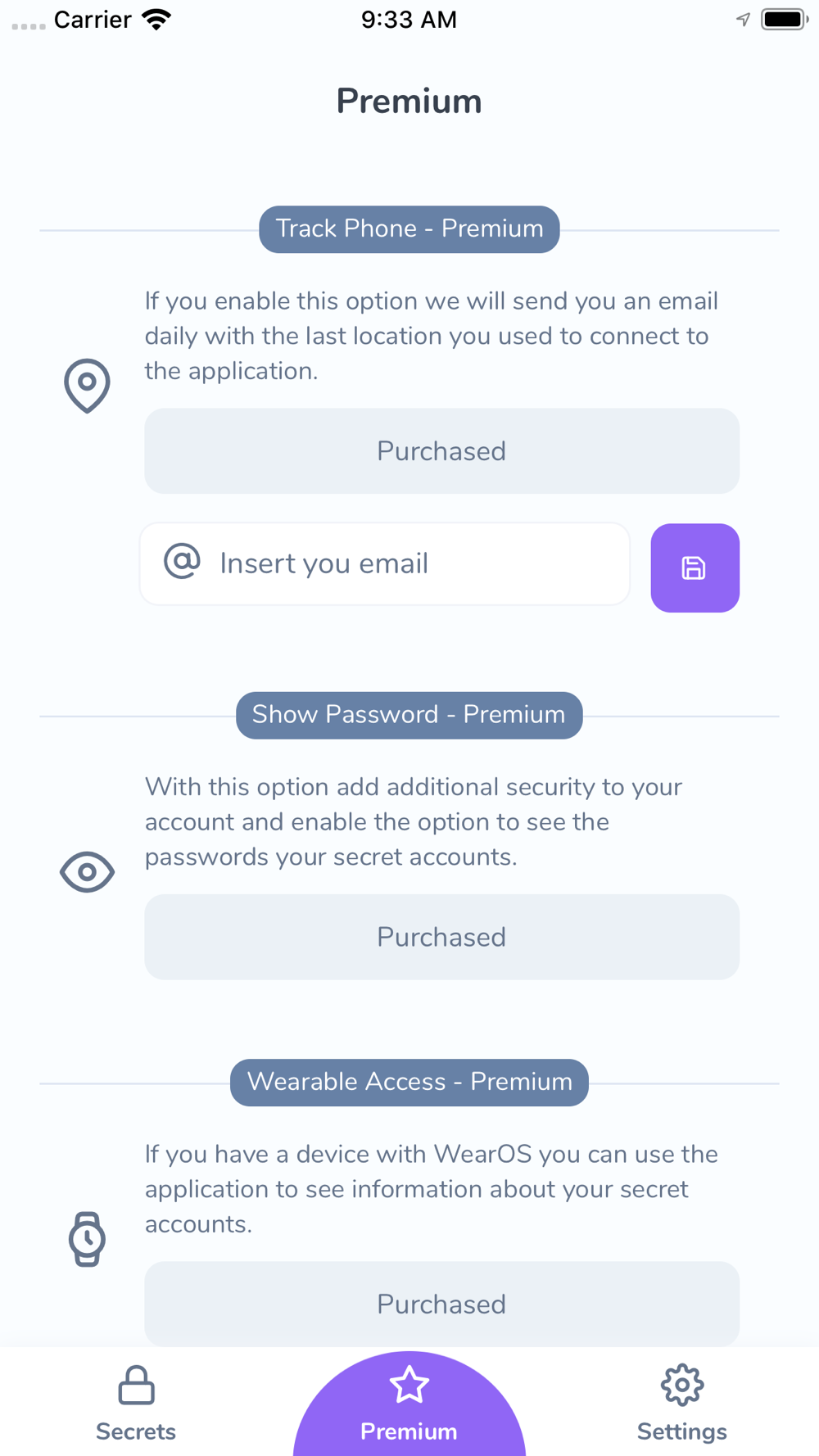Screen dimensions: 819x1456
Task: Tap the @ symbol in email field
Action: point(182,562)
